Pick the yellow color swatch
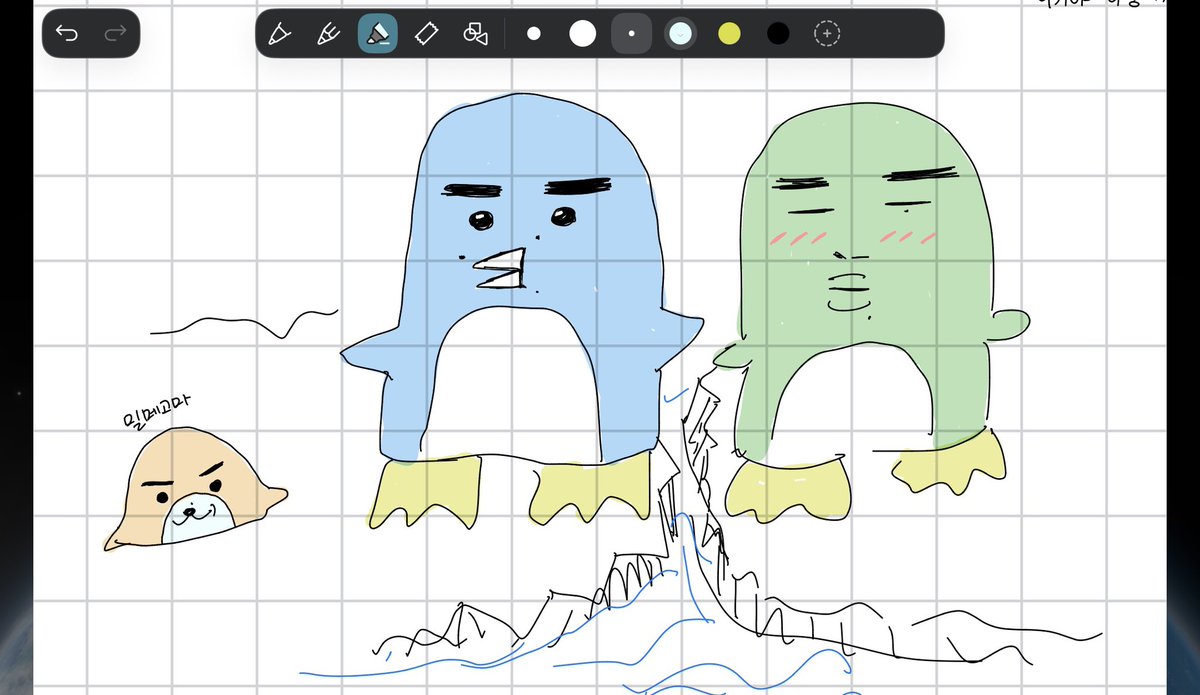Screen dimensions: 1200x695 (x=729, y=34)
